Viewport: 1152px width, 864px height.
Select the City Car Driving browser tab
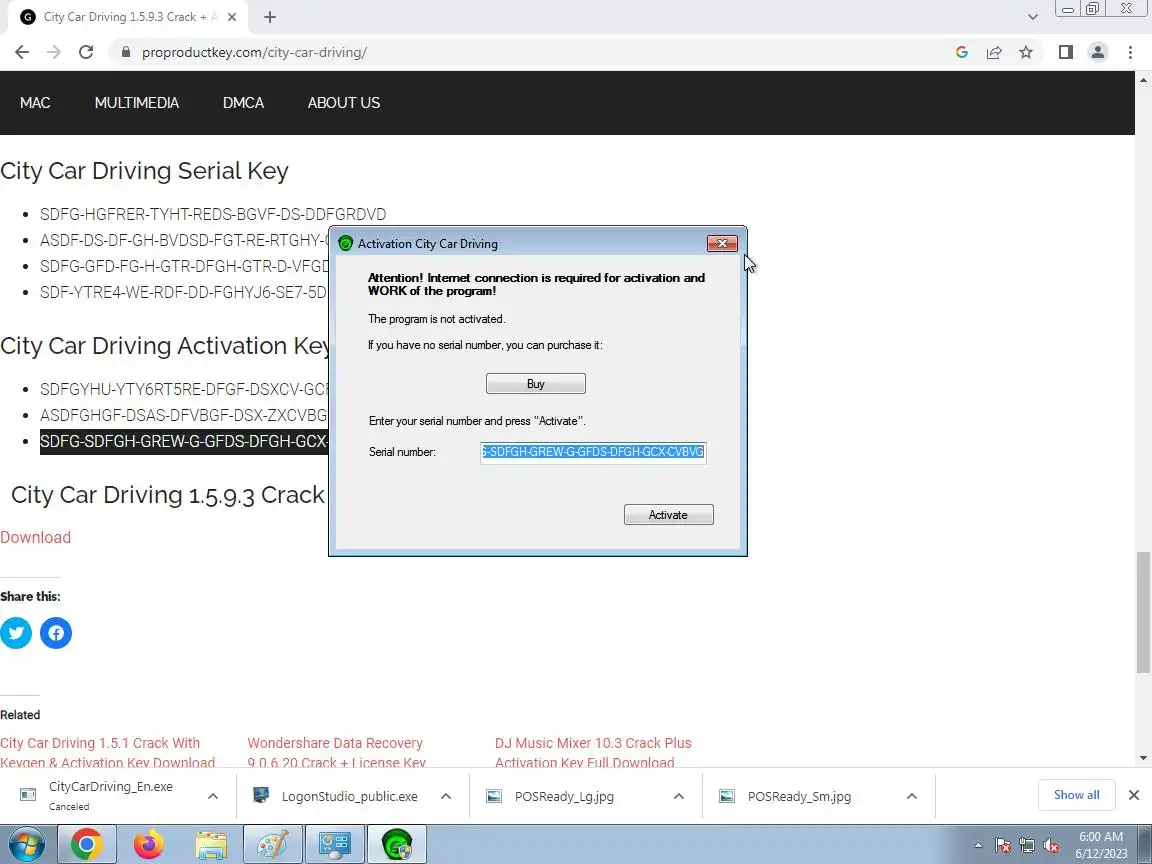point(130,17)
